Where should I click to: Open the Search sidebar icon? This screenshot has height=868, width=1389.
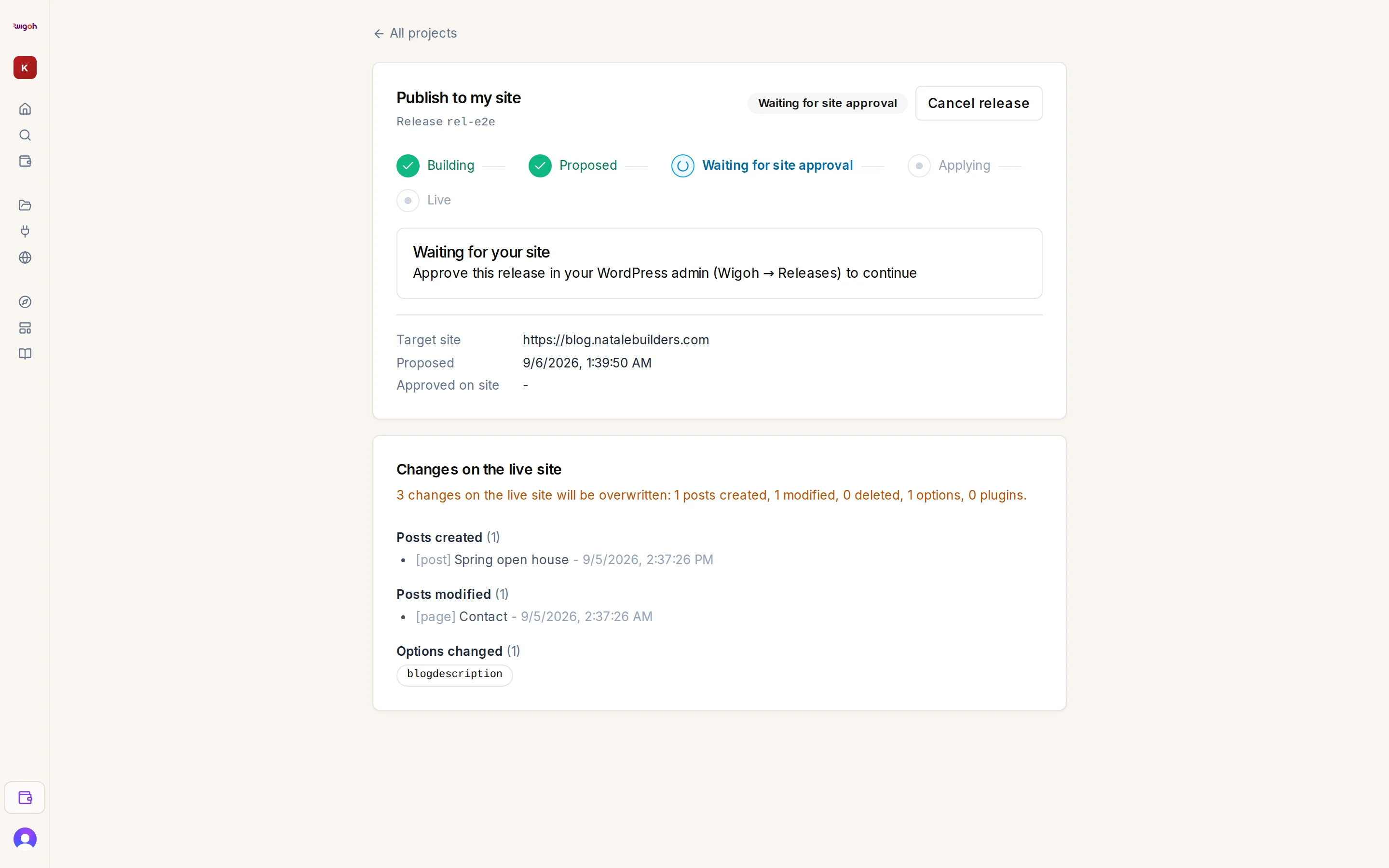click(x=25, y=135)
